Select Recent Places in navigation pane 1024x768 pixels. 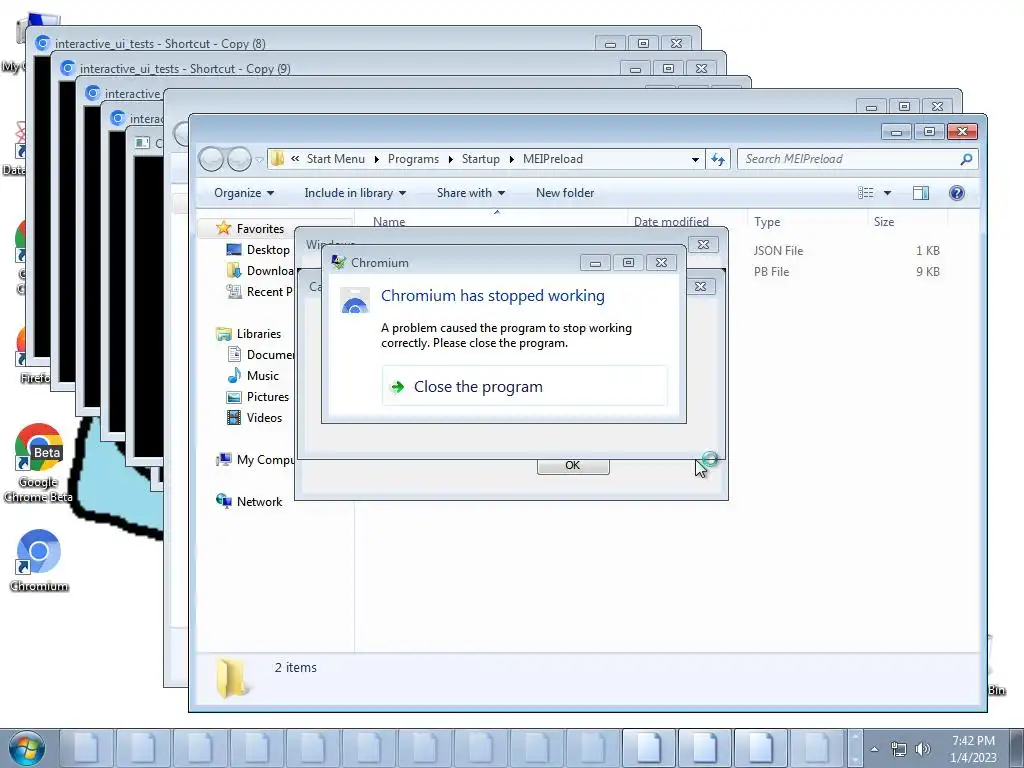pyautogui.click(x=269, y=291)
